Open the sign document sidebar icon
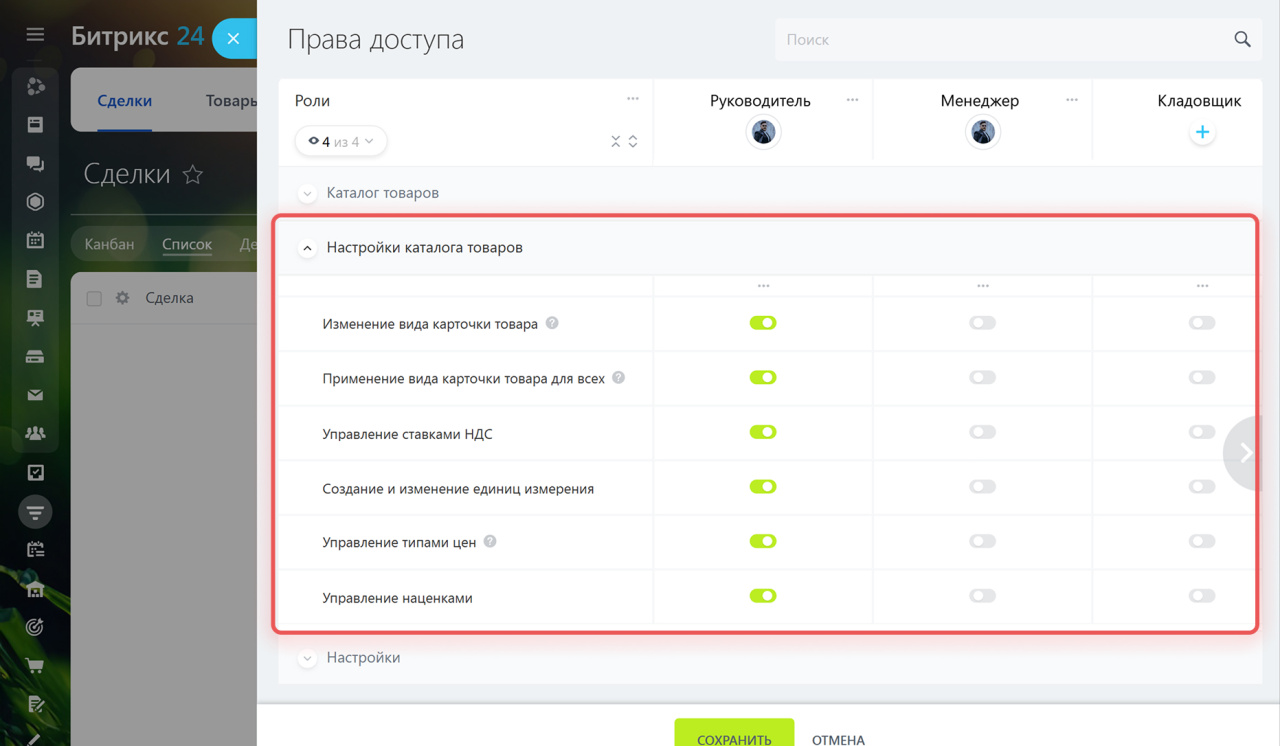 pos(35,704)
